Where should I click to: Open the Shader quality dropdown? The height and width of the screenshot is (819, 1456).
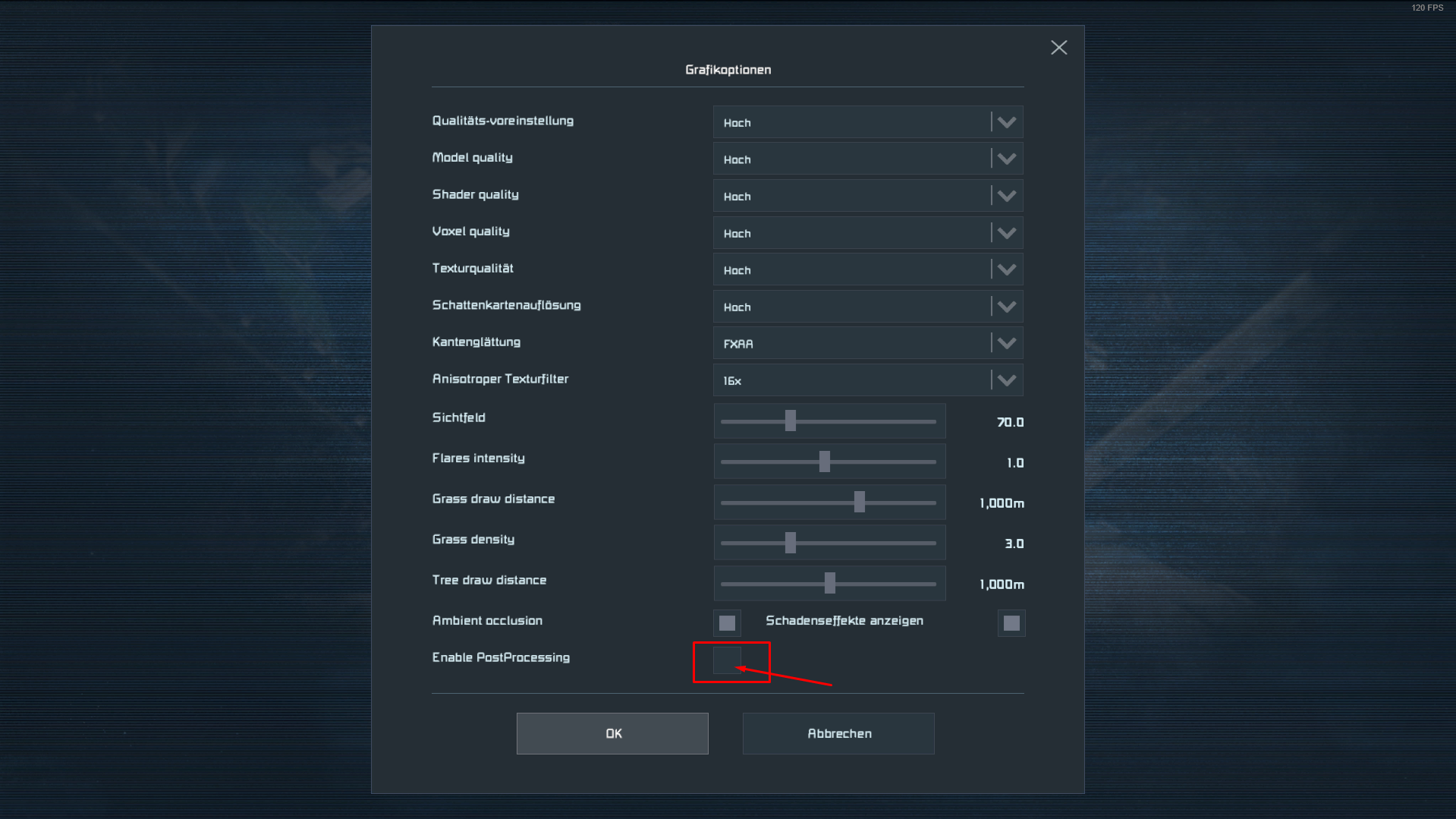pos(867,196)
